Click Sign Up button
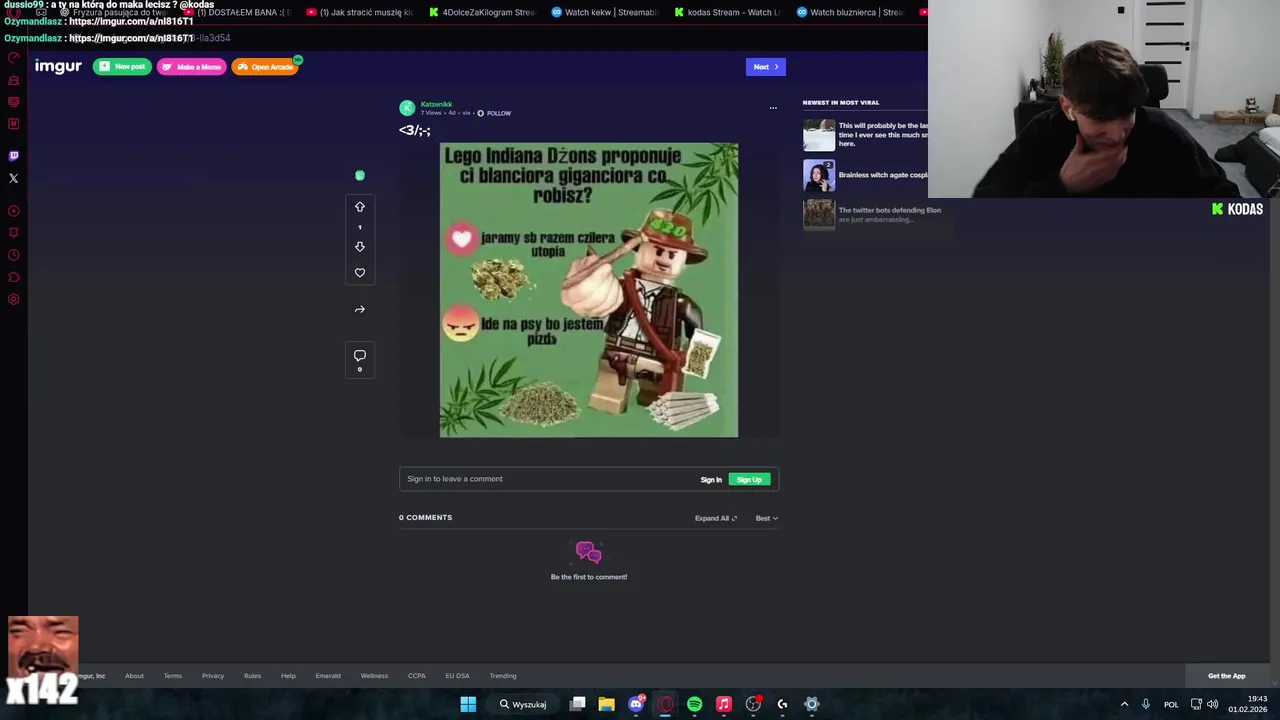 point(749,480)
